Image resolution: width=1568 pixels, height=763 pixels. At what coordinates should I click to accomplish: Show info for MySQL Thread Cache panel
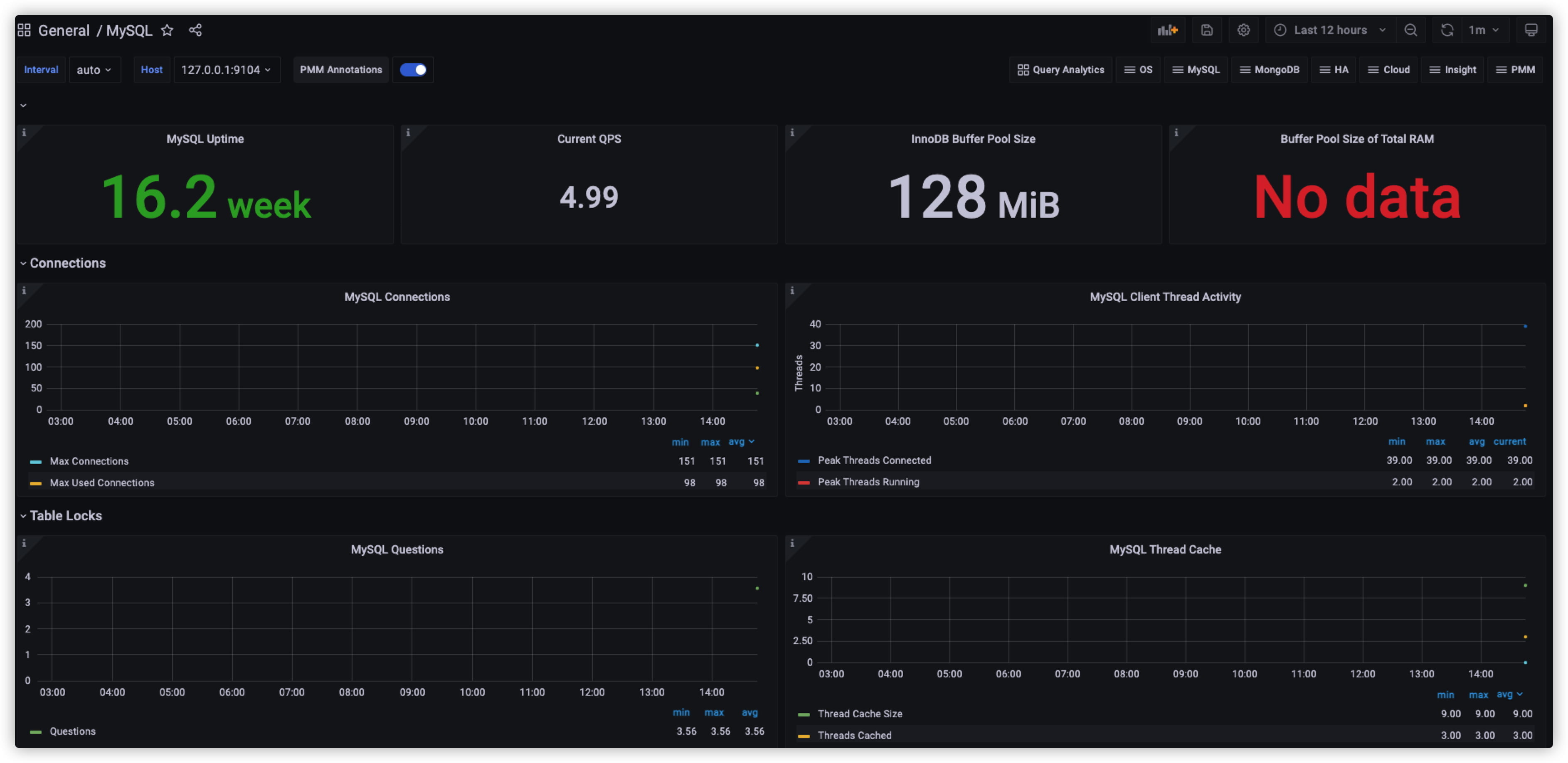[x=792, y=543]
